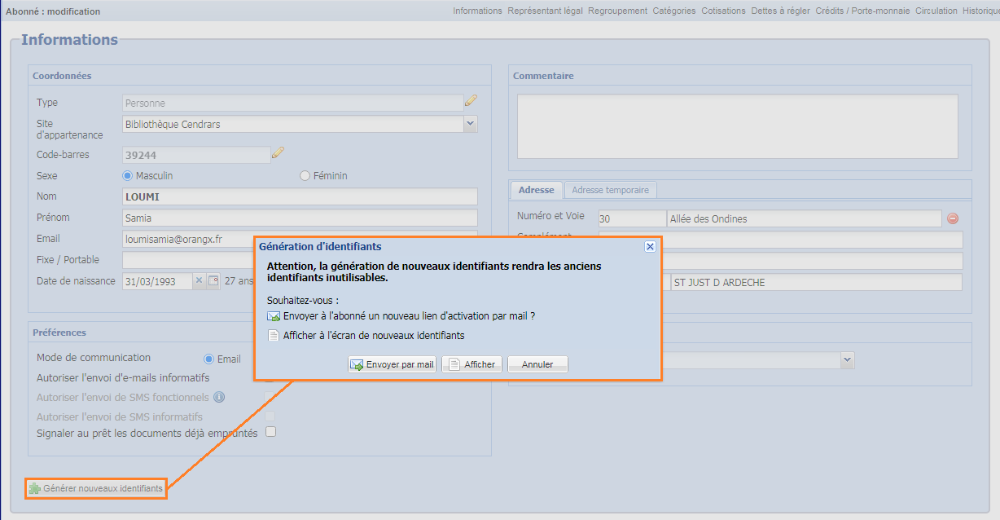Close the Génération d'identifiants dialog
Image resolution: width=1000 pixels, height=520 pixels.
[650, 246]
